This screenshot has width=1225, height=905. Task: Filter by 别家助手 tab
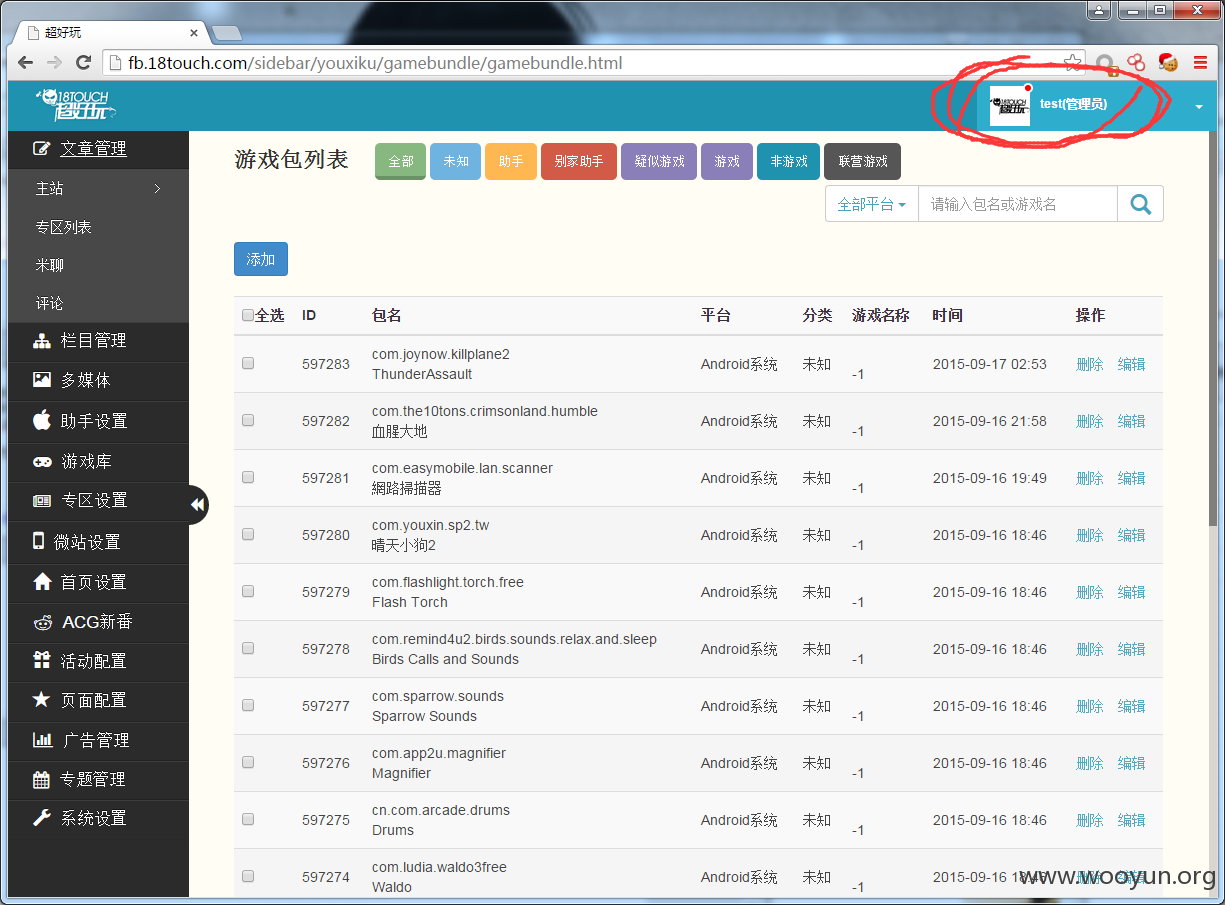(579, 161)
